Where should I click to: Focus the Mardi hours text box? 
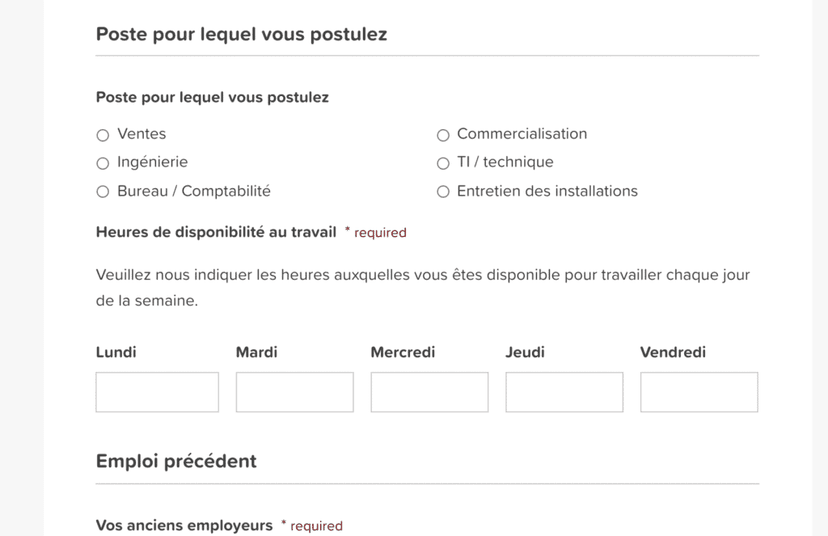[294, 393]
